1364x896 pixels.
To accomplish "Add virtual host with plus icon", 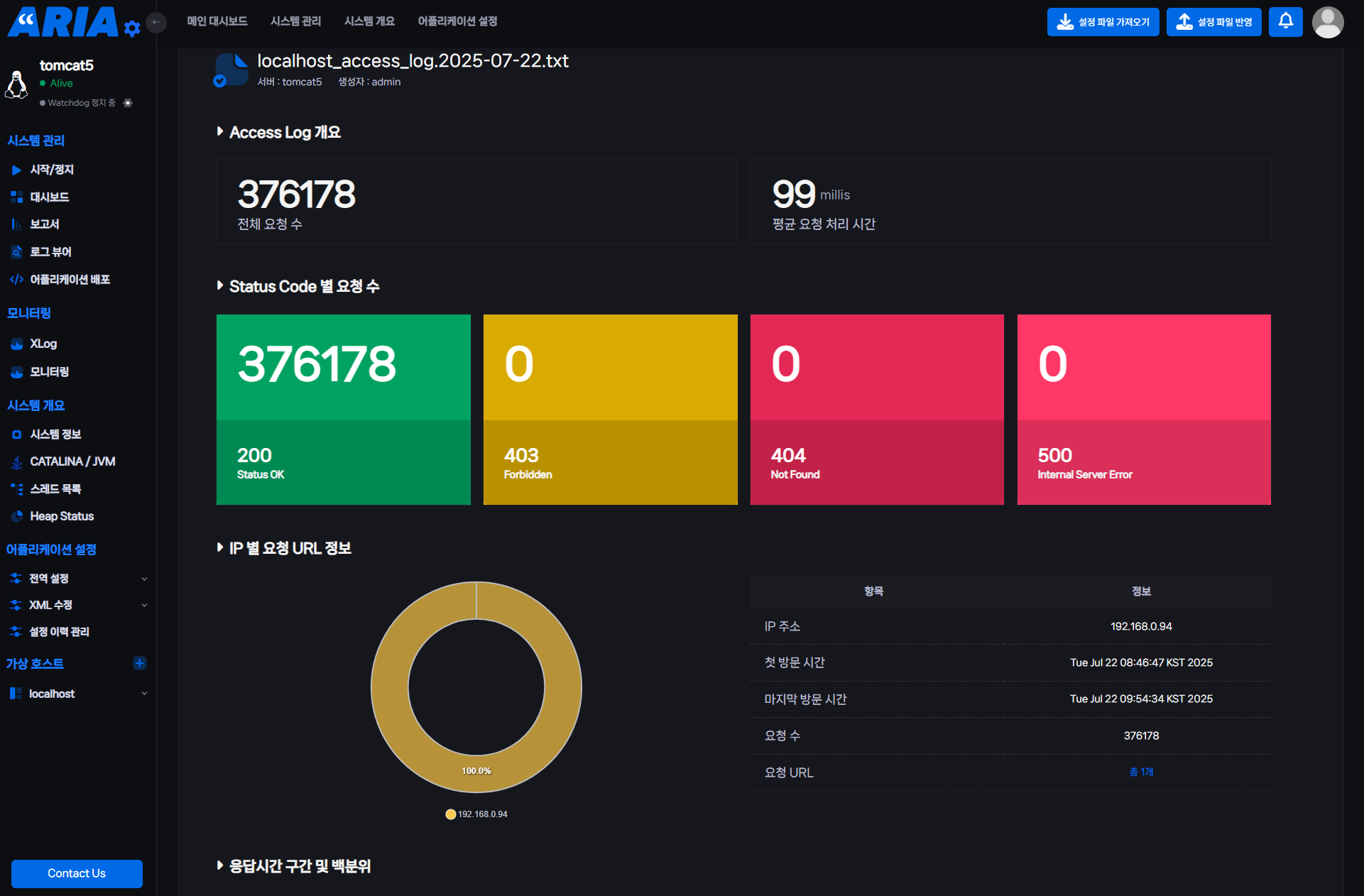I will pos(139,663).
